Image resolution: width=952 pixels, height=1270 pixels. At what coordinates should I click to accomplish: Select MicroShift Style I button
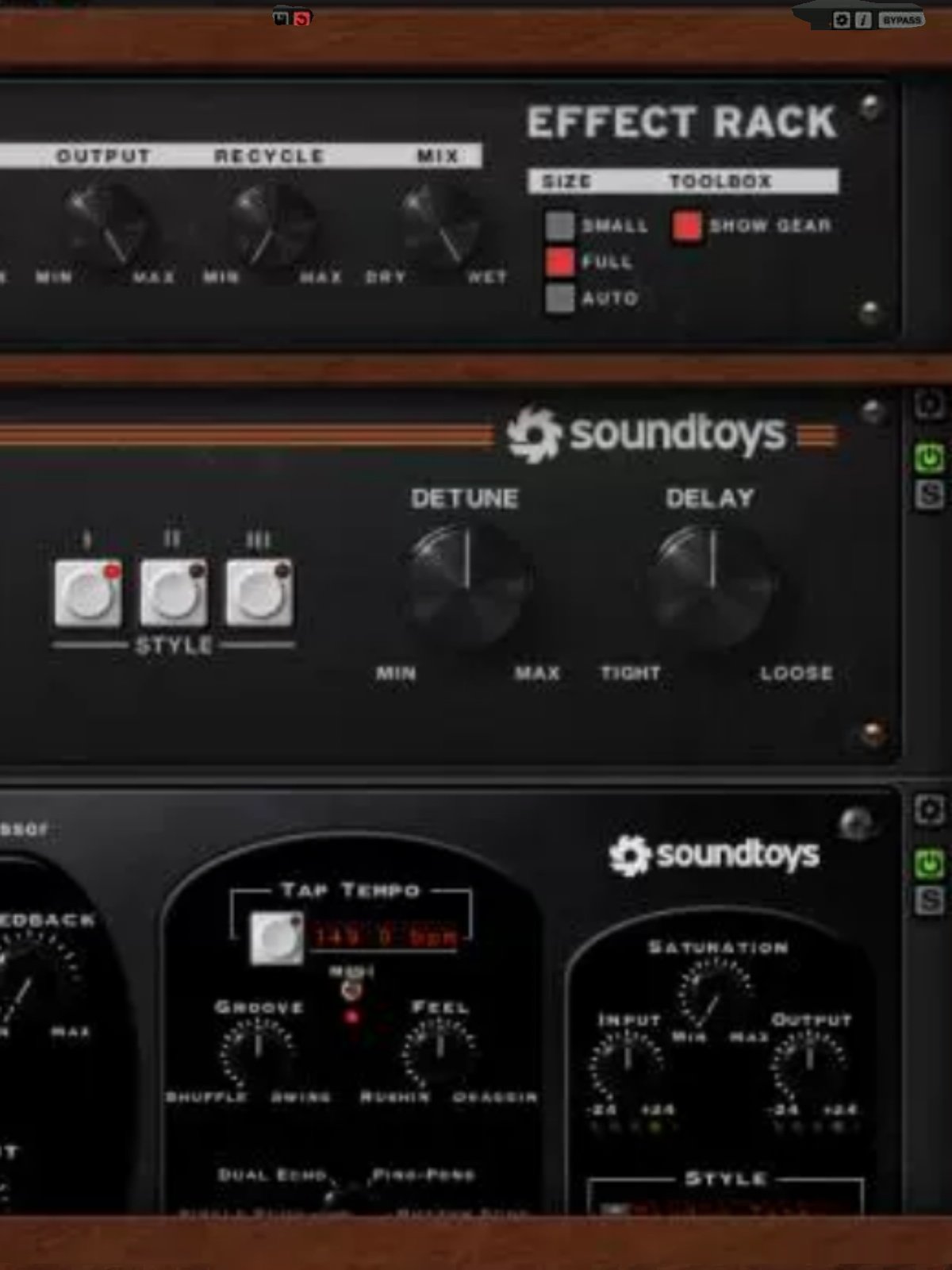coord(88,593)
